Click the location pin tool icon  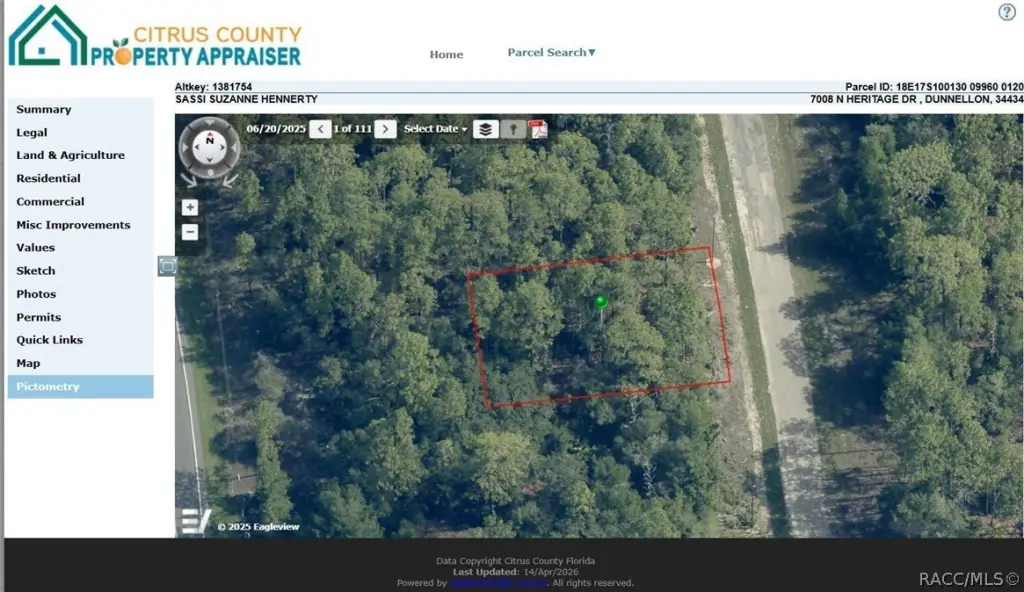click(x=513, y=129)
